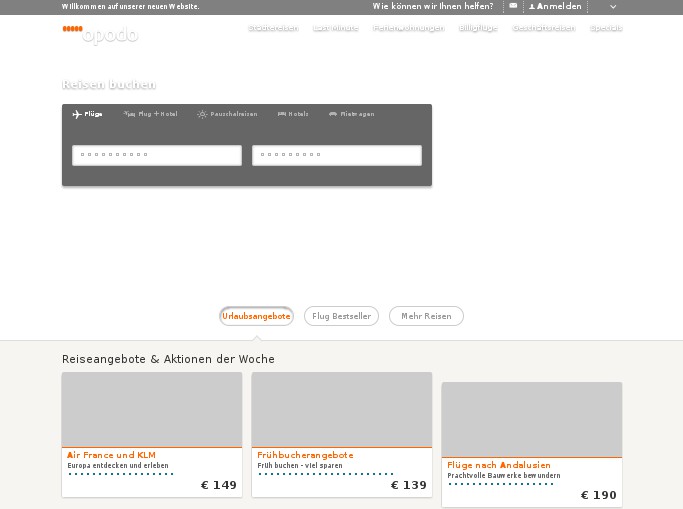Click Wie können wir Ihnen helfen?
The width and height of the screenshot is (683, 509).
[433, 7]
